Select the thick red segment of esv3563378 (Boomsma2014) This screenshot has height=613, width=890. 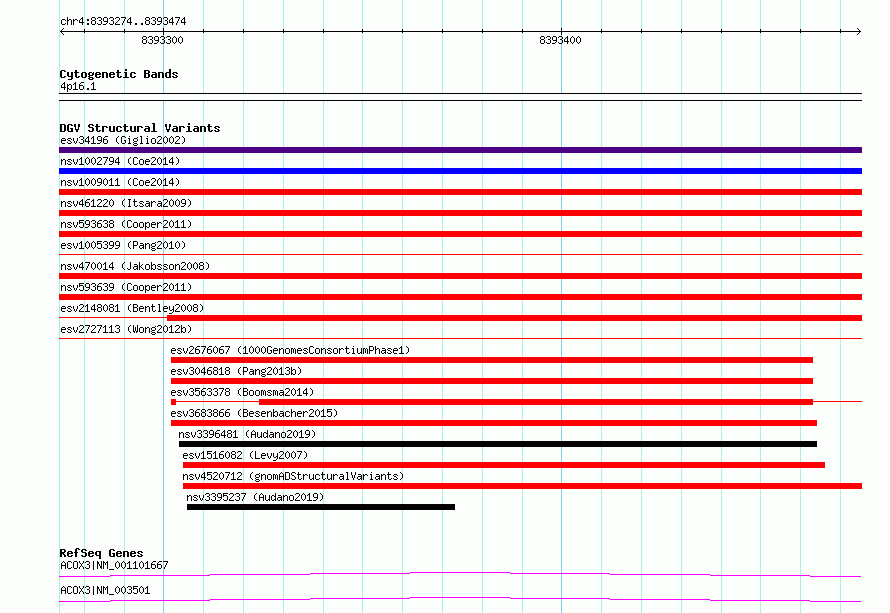(x=536, y=402)
